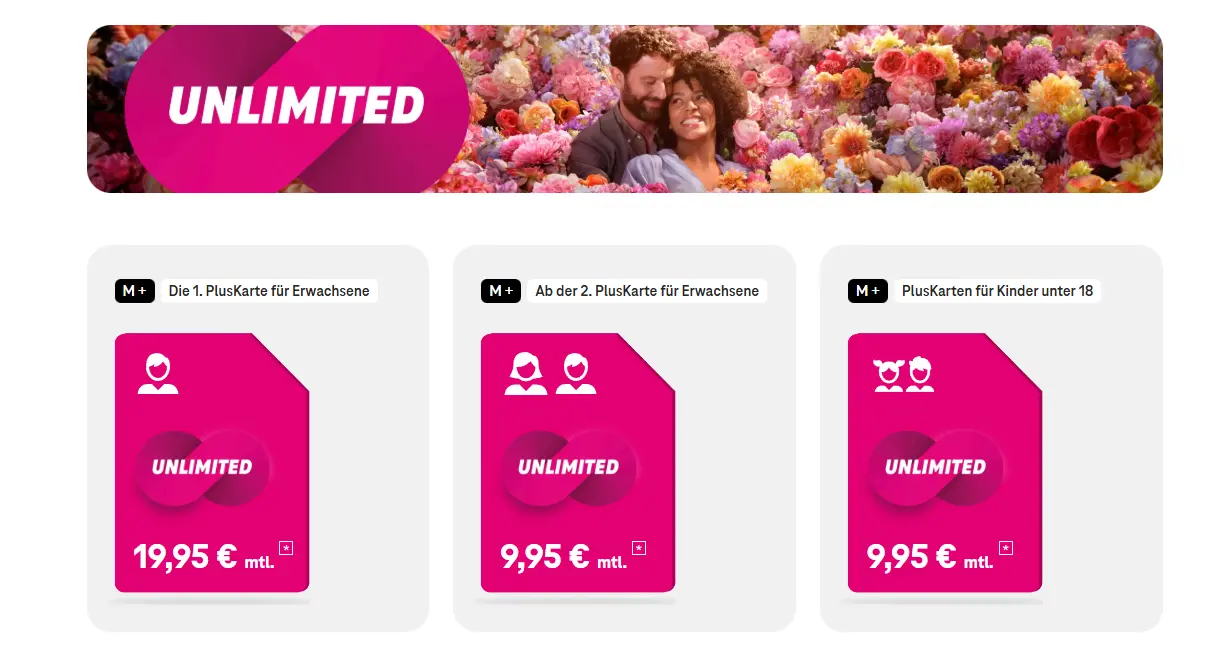Click the UNLIMITED logo in the top banner
This screenshot has width=1222, height=654.
[296, 106]
